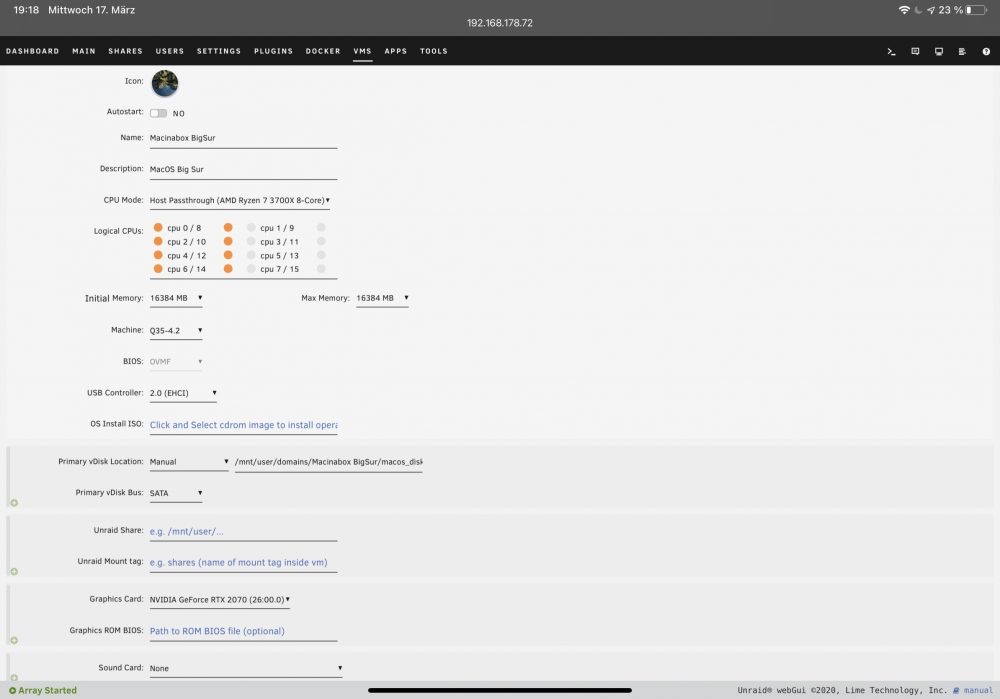Uncheck cpu 0 in cpu 0 / 8 row
Viewport: 1000px width, 699px height.
pyautogui.click(x=158, y=228)
